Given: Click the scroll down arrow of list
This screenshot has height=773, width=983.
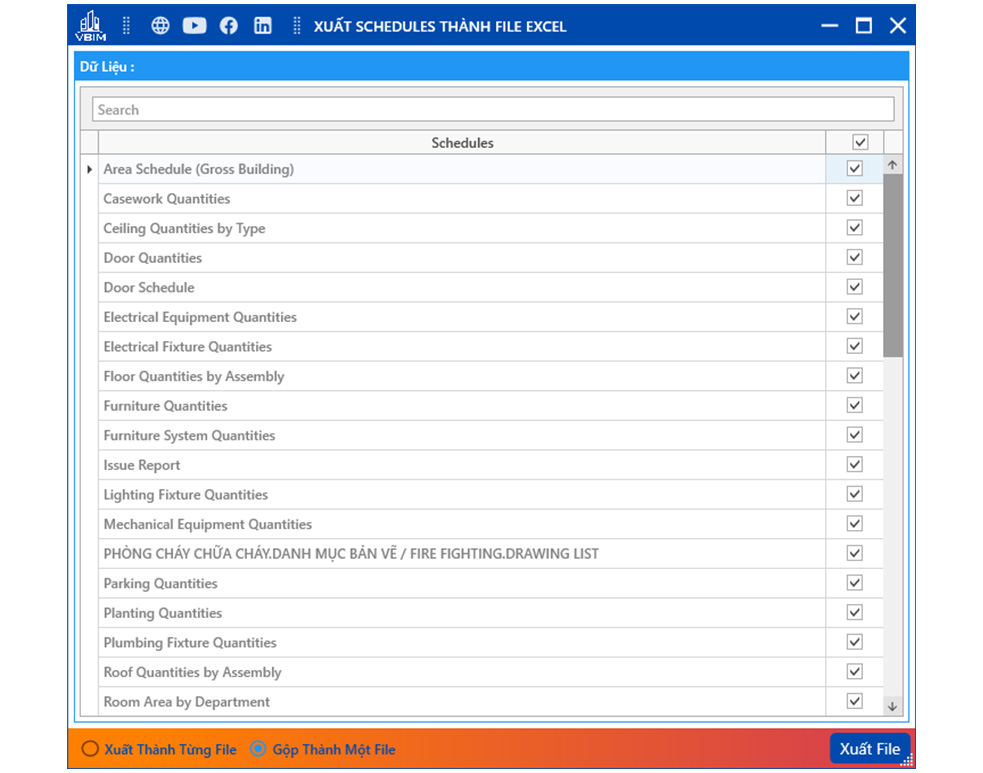Looking at the screenshot, I should [x=893, y=706].
